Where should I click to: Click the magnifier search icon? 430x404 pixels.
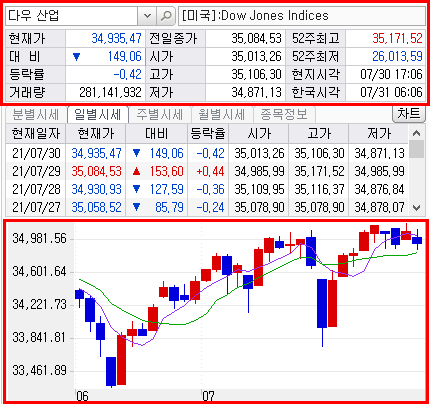pyautogui.click(x=166, y=16)
